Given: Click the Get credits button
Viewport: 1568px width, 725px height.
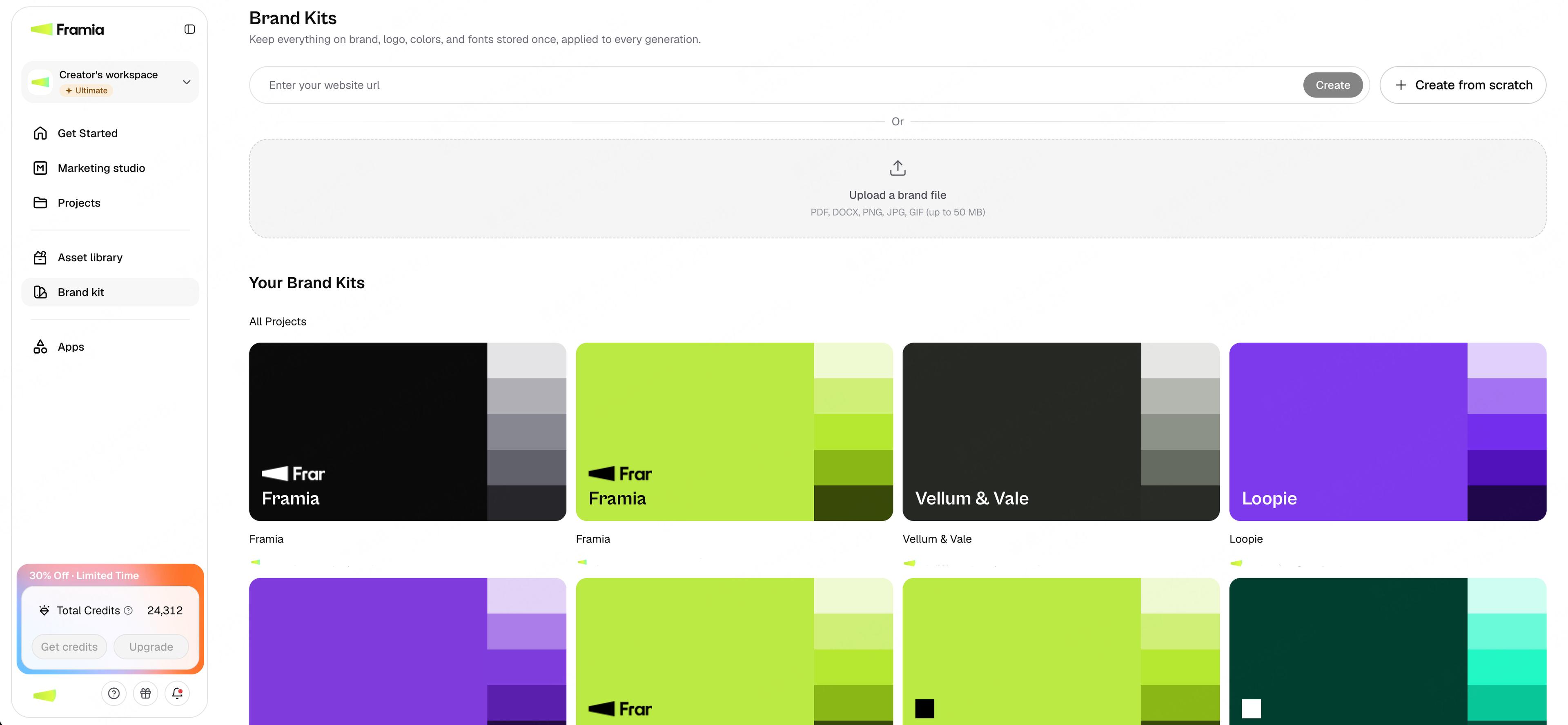Looking at the screenshot, I should 69,647.
